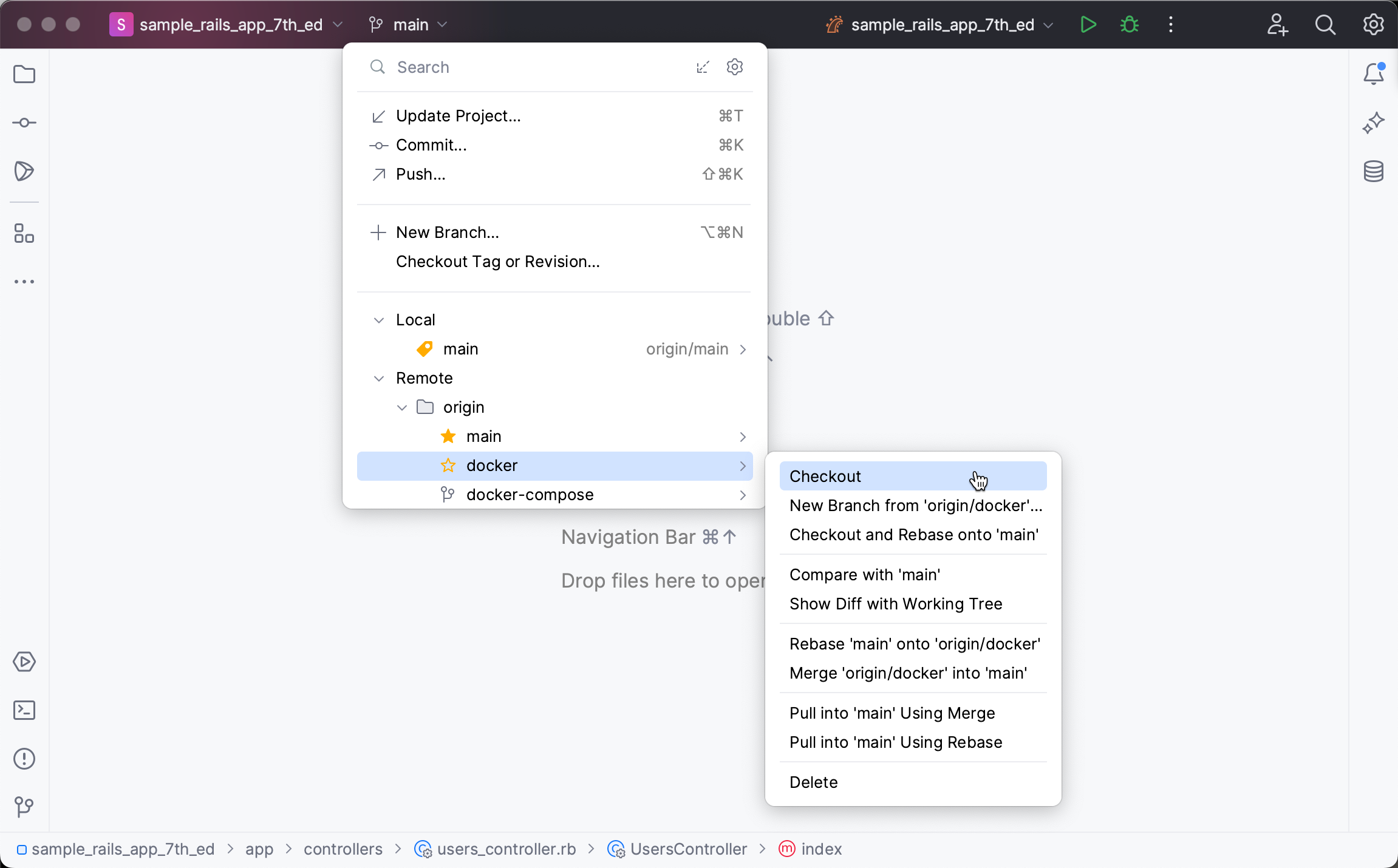Click the branch search input field
This screenshot has height=868, width=1398.
(516, 67)
